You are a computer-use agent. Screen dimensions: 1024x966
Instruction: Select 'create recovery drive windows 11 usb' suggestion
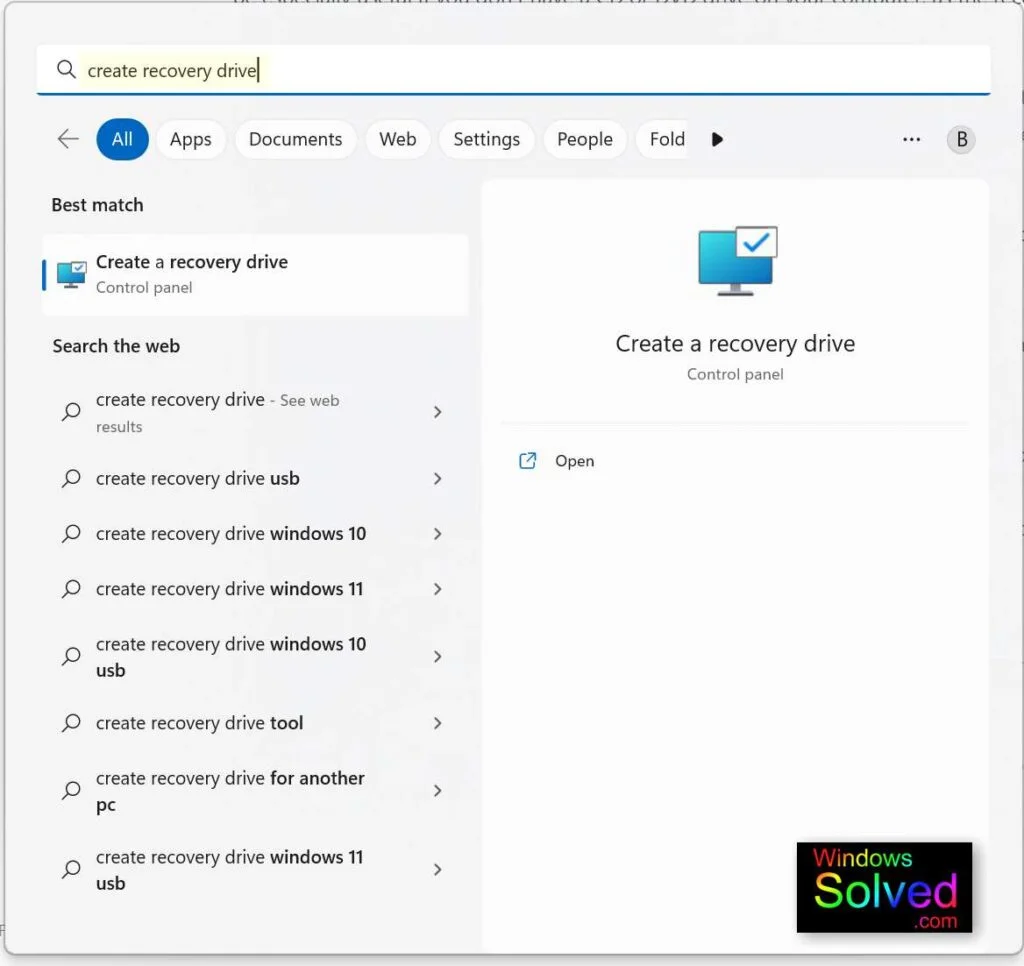pos(255,870)
